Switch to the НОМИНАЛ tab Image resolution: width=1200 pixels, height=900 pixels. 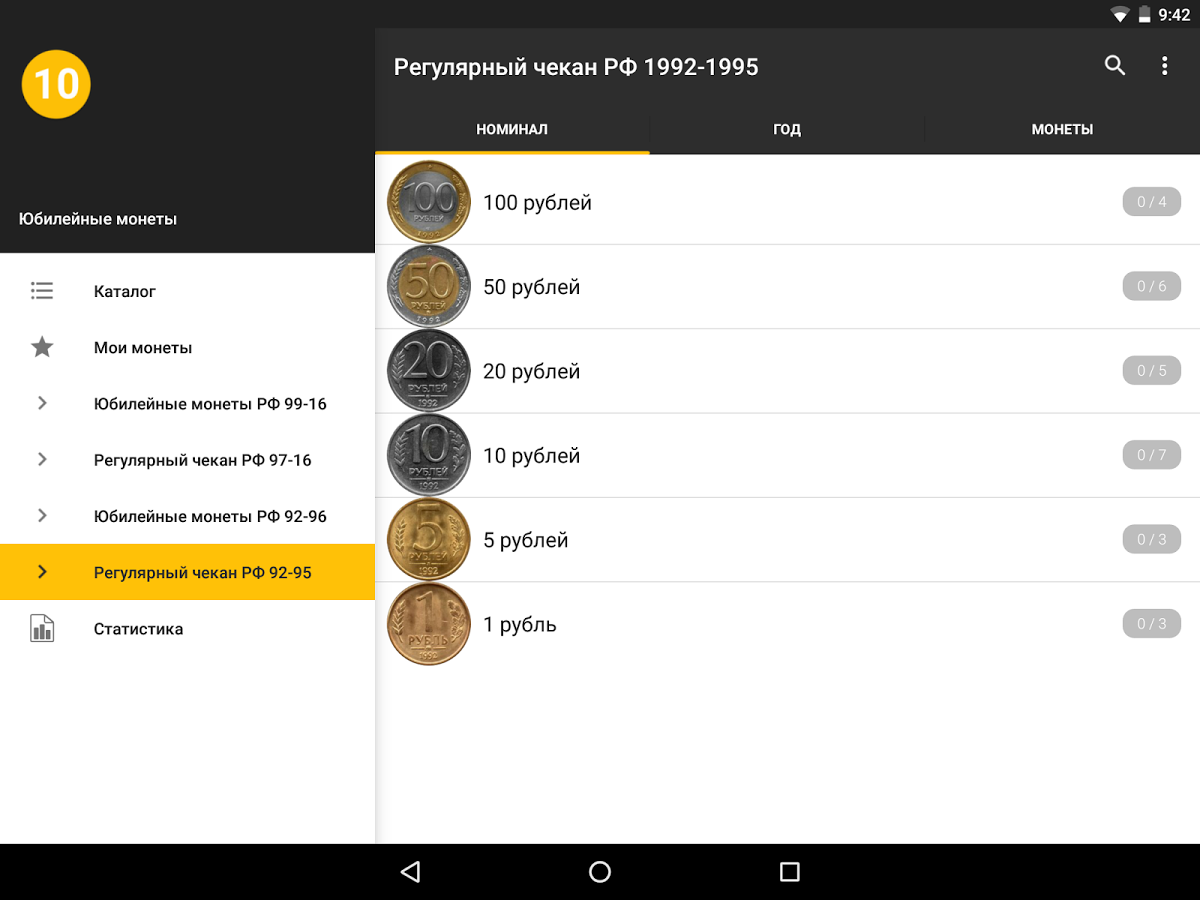(x=512, y=129)
